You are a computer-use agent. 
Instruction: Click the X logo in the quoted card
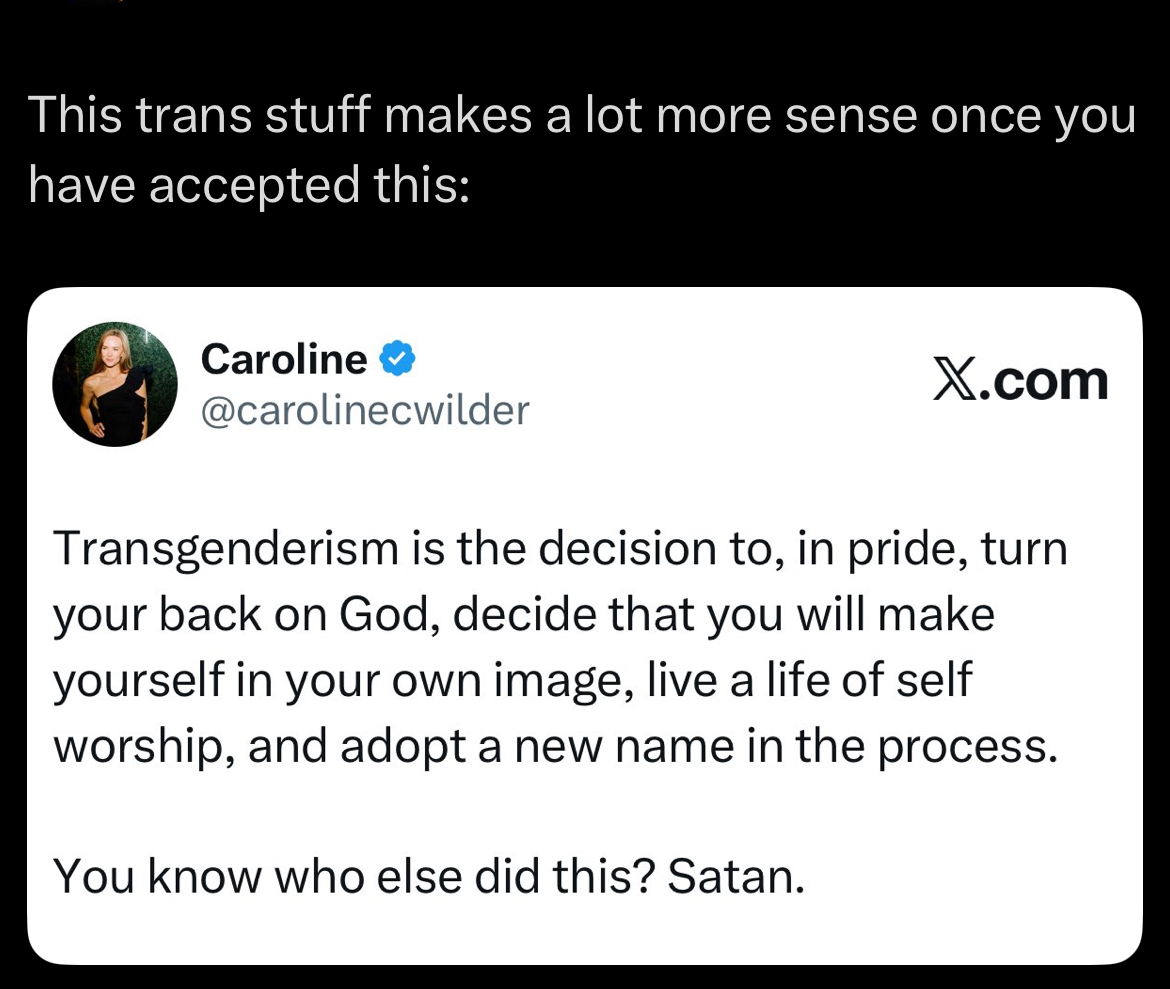[x=953, y=381]
